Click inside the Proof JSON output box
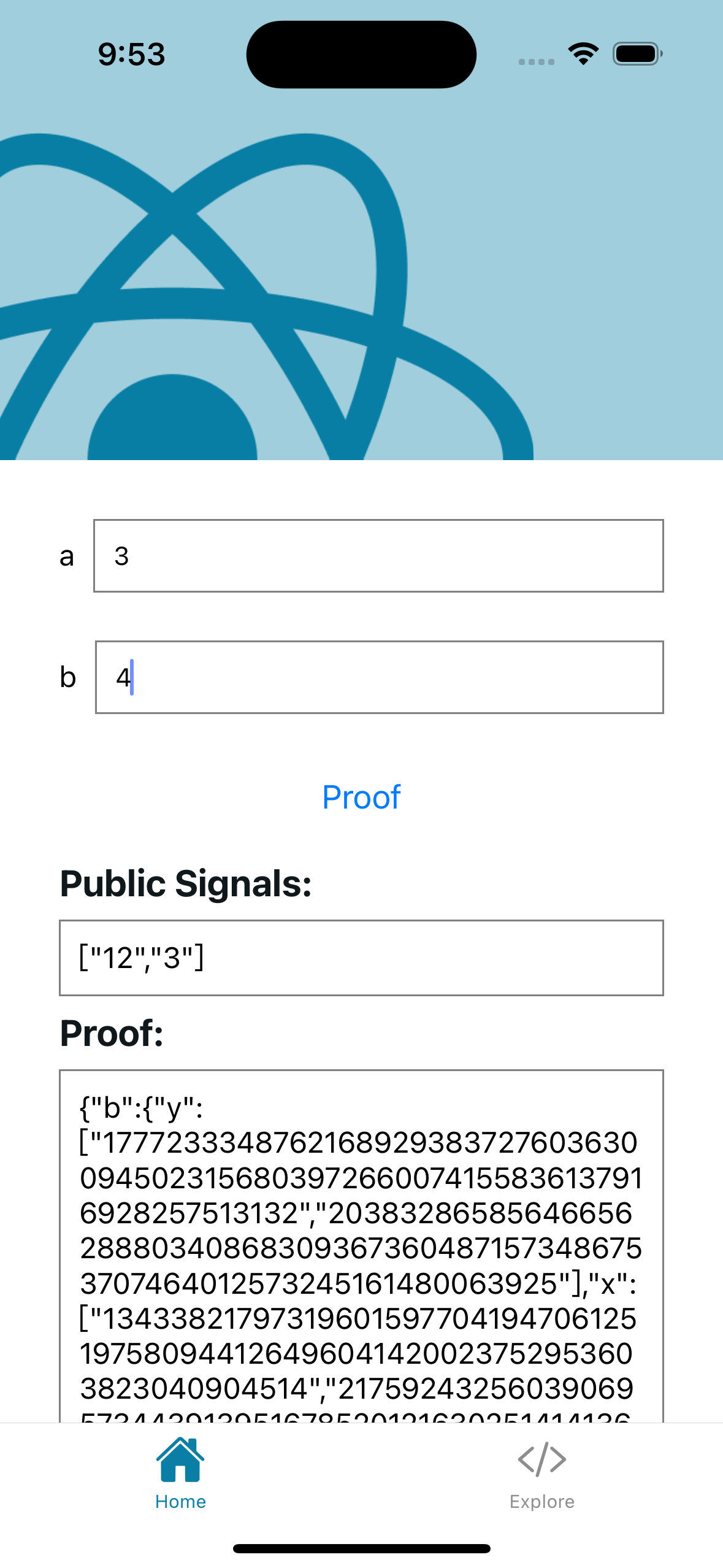The height and width of the screenshot is (1568, 723). (x=361, y=1245)
